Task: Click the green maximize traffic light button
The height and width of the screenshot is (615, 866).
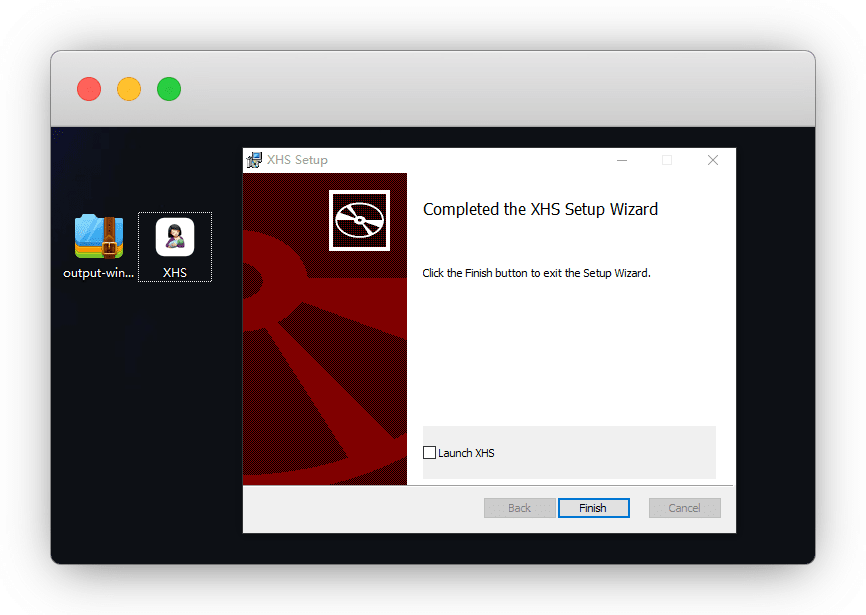Action: [169, 89]
